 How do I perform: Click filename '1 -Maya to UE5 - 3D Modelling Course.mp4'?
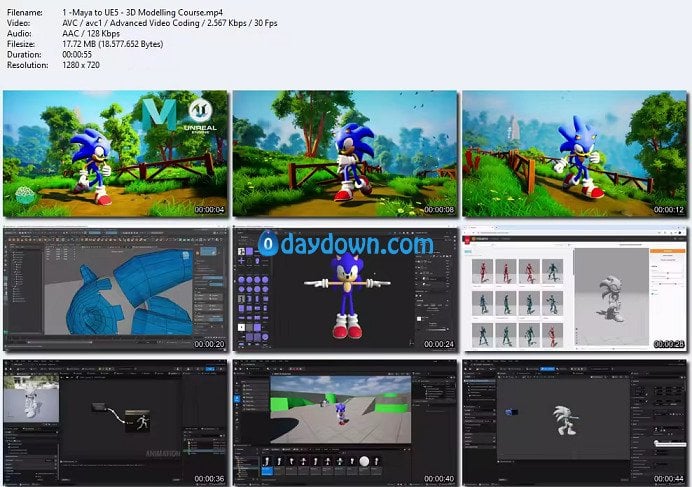point(143,12)
